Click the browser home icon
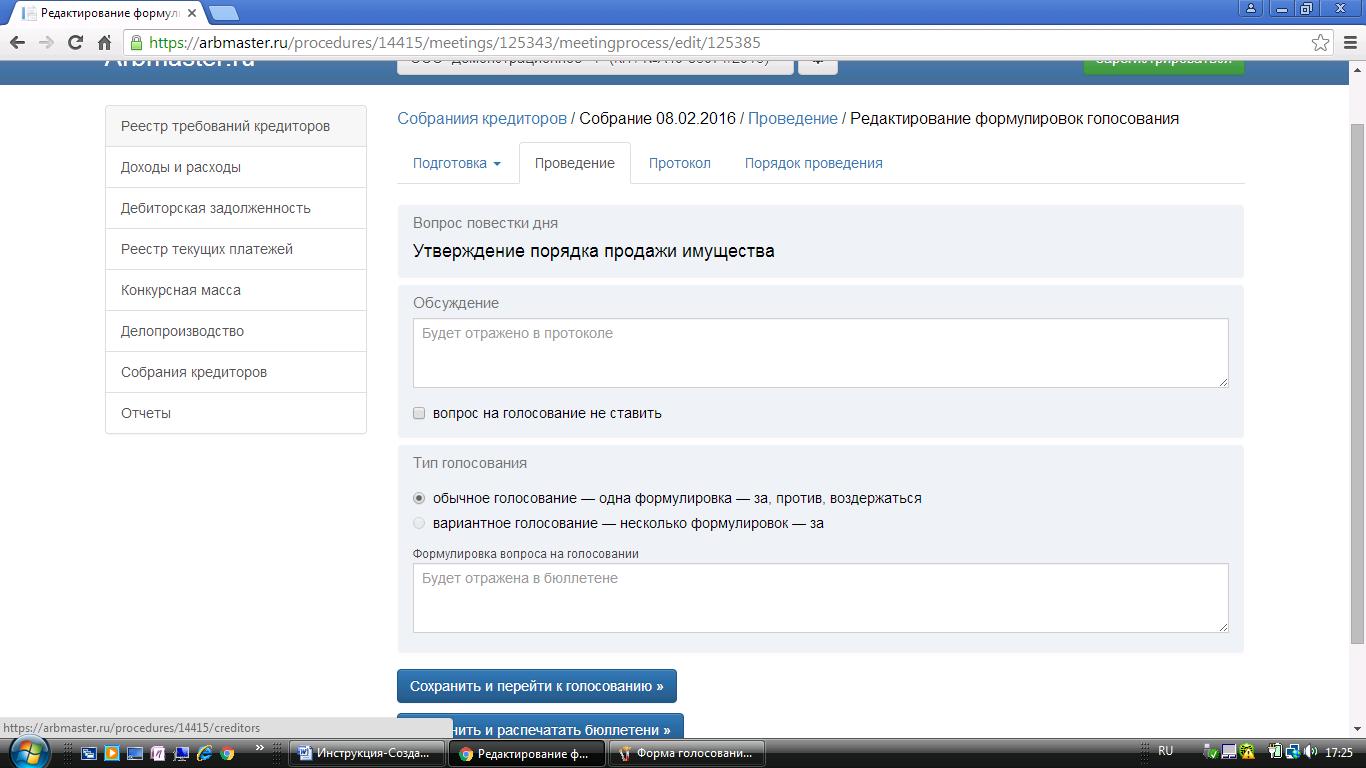The width and height of the screenshot is (1366, 768). pos(105,42)
